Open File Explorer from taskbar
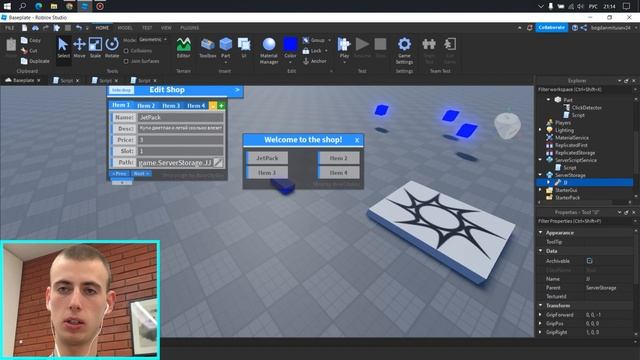 54,6
